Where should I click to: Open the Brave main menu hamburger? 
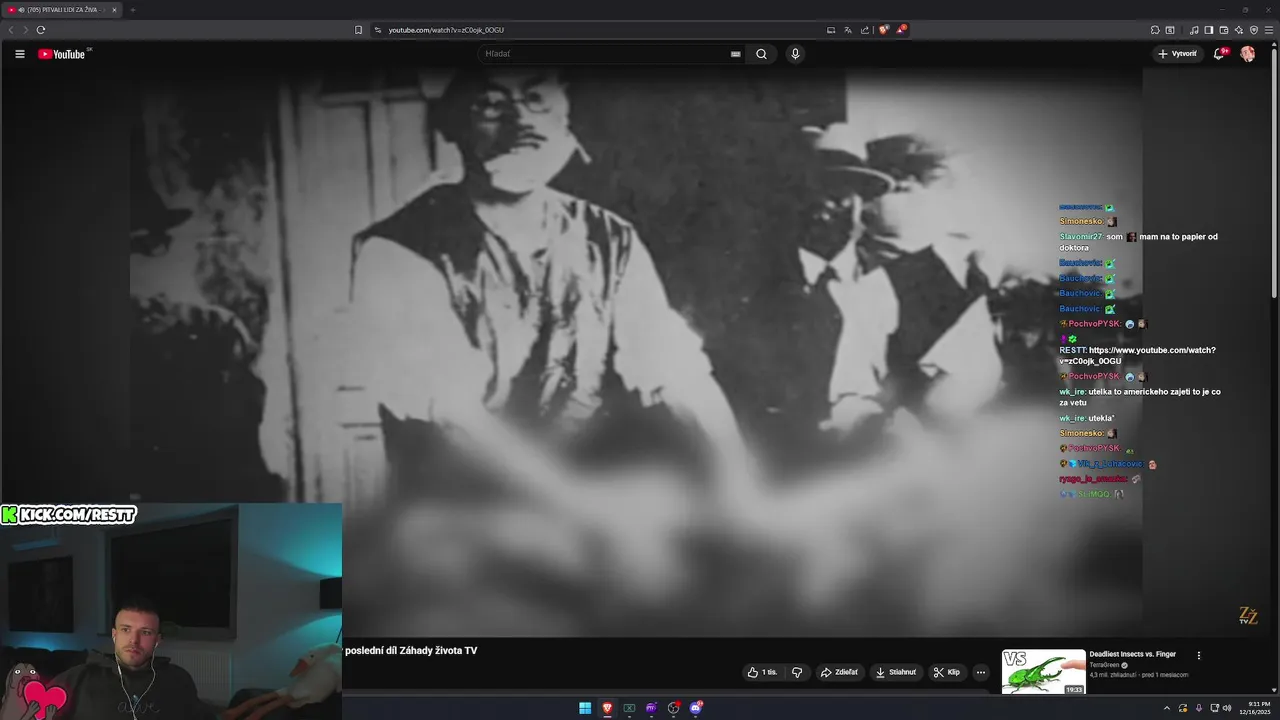pos(1269,30)
